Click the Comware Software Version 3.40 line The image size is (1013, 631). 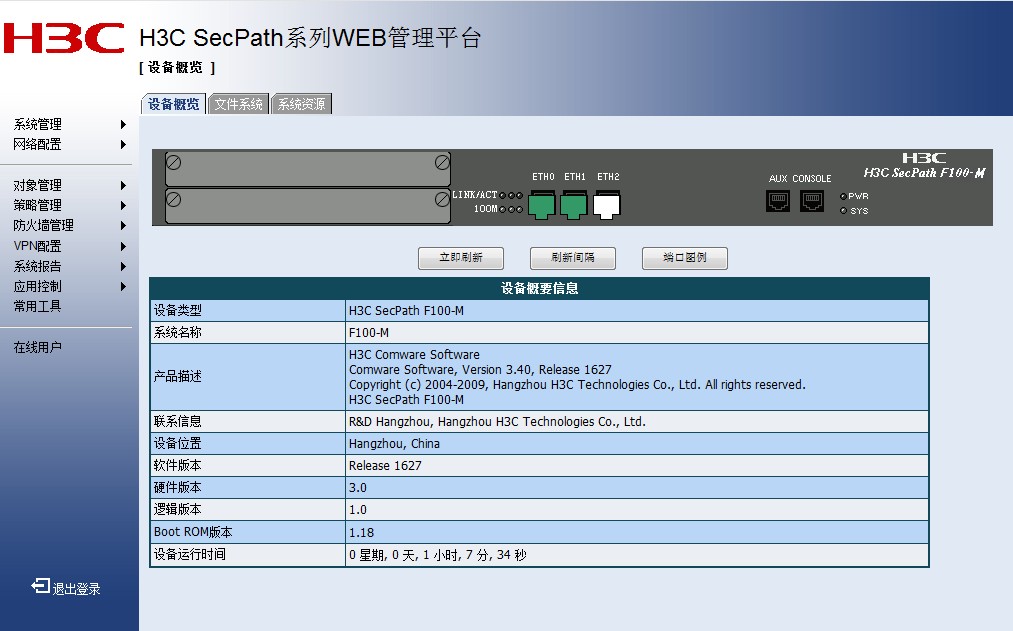click(x=480, y=370)
